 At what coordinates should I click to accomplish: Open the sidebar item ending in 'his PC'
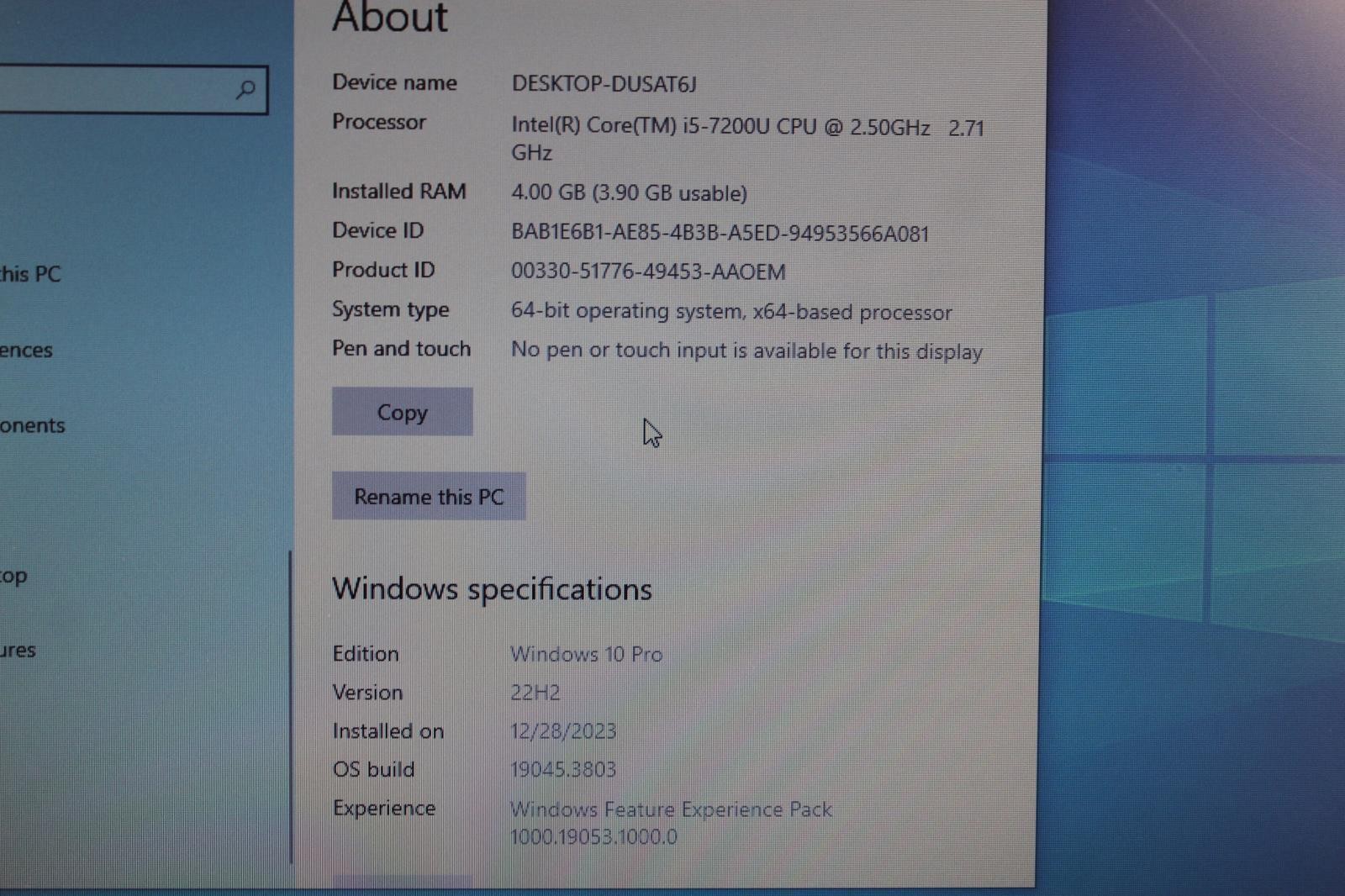click(30, 274)
